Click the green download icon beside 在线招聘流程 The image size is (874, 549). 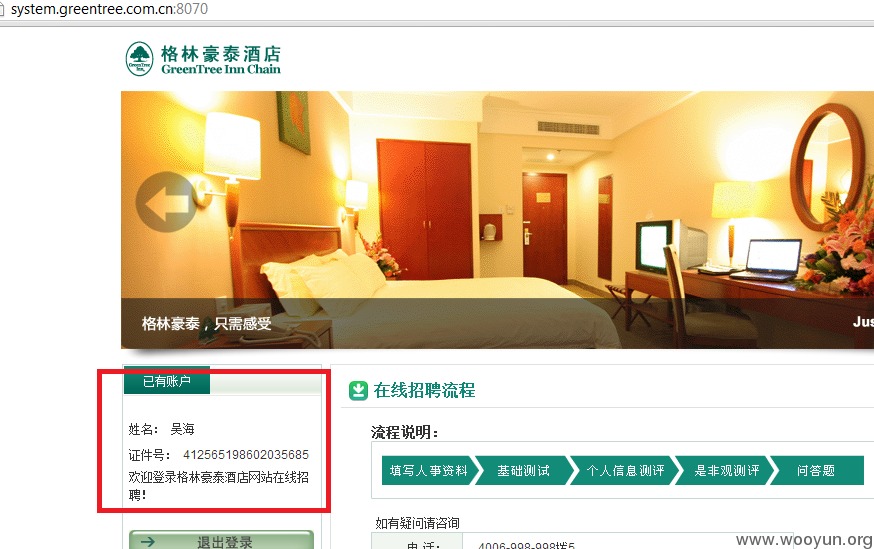click(x=358, y=391)
